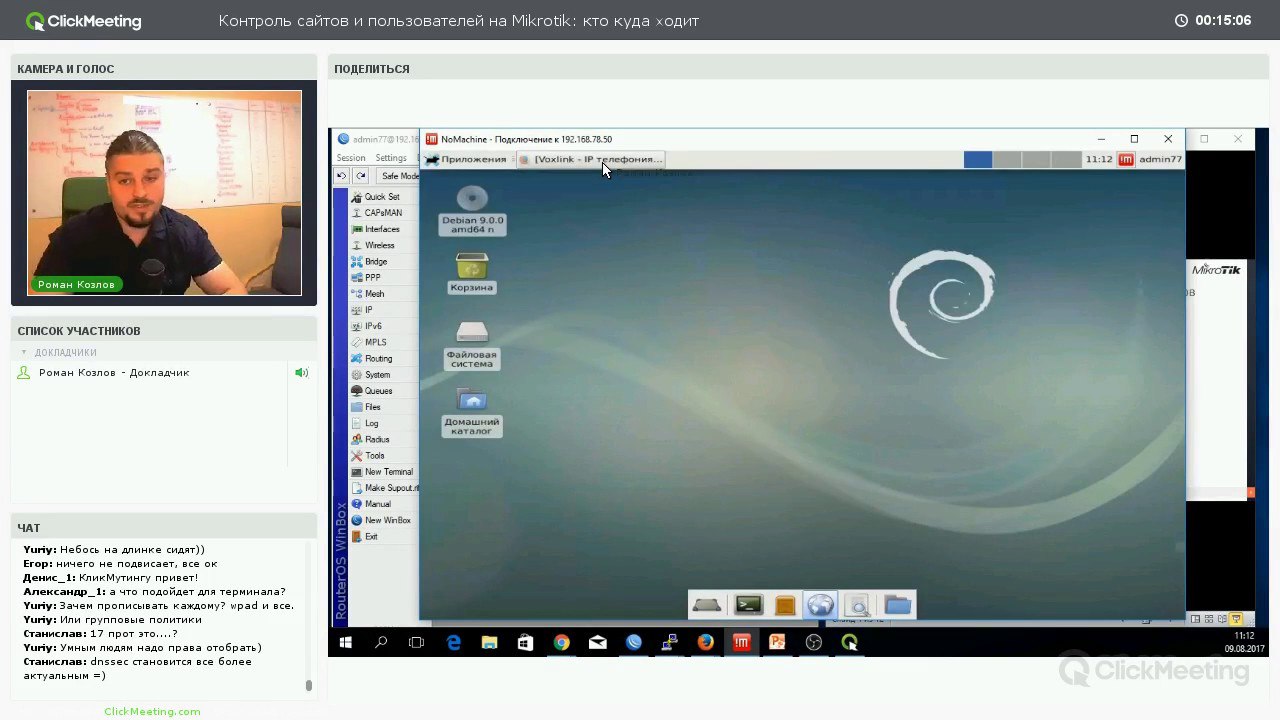The width and height of the screenshot is (1280, 720).
Task: Click NoMachine icon in Debian panel
Action: 1126,159
